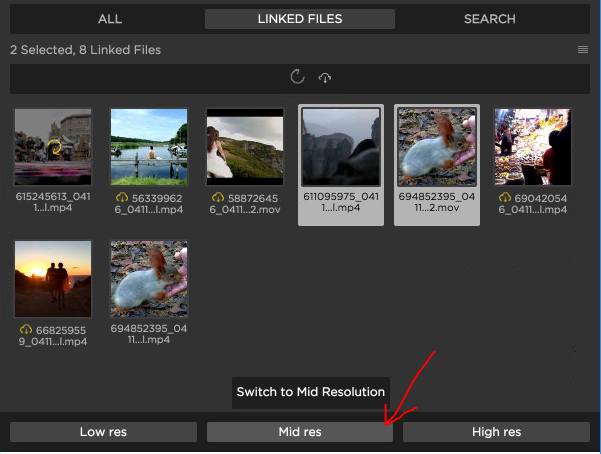This screenshot has width=601, height=454.
Task: Select the lake dock video thumbnail
Action: click(149, 147)
